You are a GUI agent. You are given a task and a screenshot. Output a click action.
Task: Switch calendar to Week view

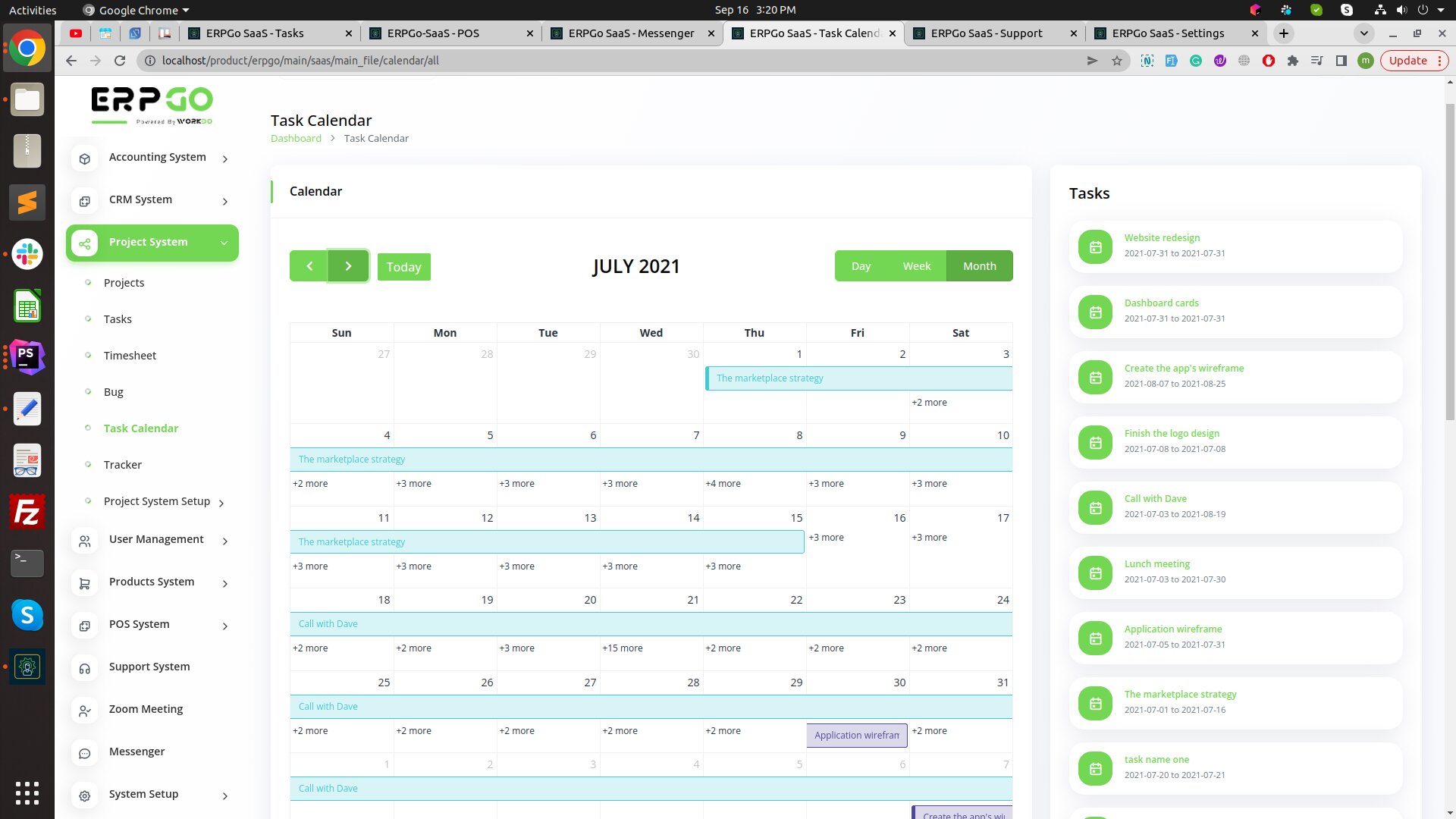(x=916, y=266)
